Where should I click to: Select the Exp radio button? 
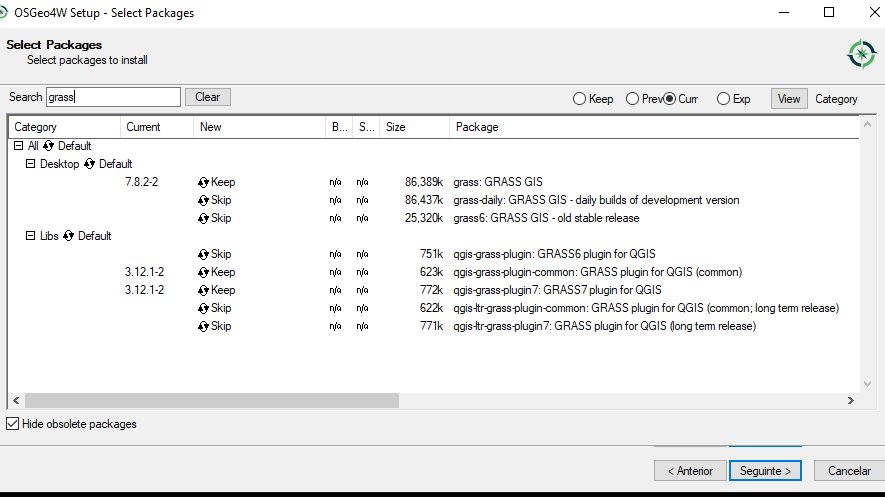723,99
